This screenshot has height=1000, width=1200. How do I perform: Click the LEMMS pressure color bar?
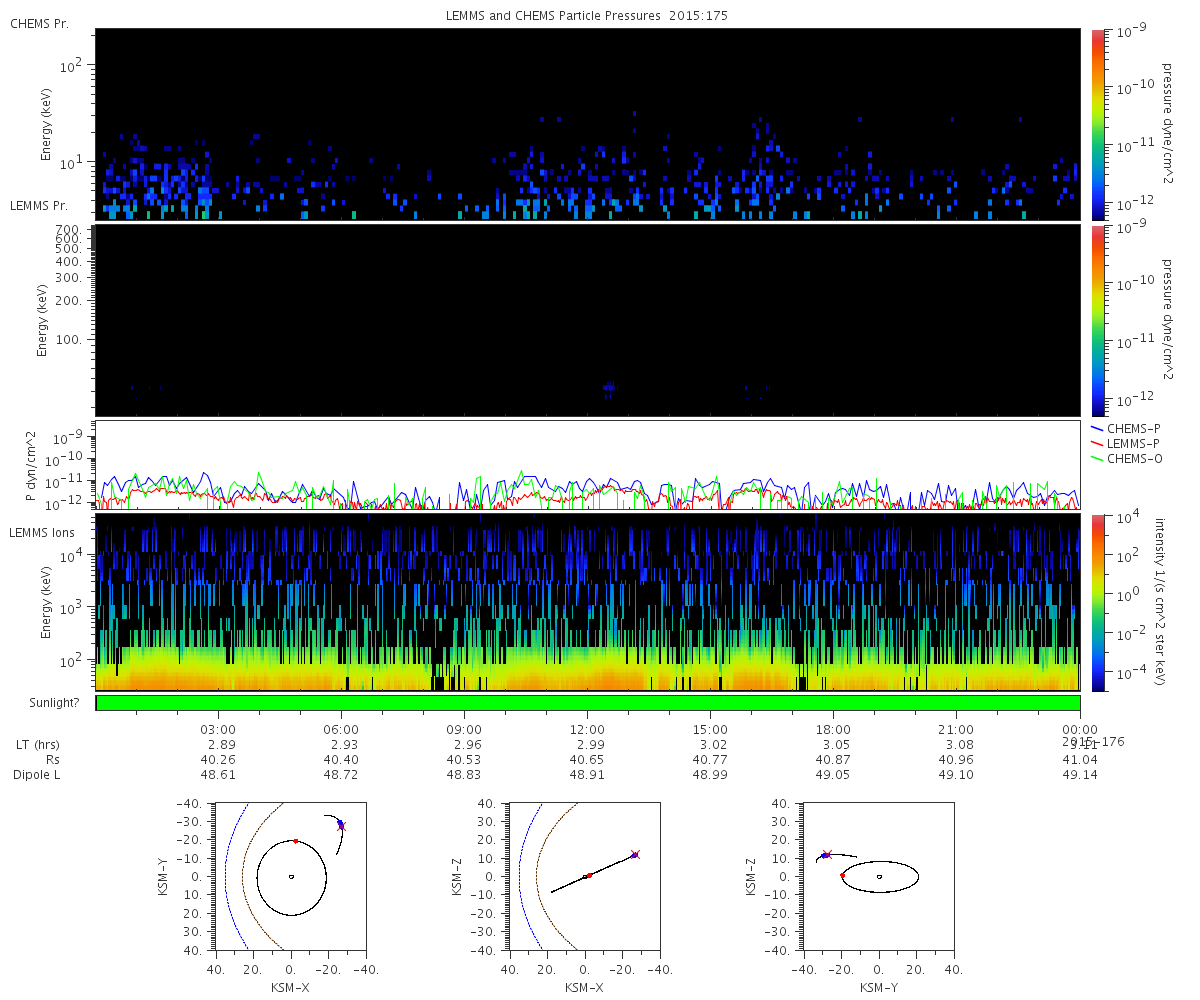tap(1098, 320)
